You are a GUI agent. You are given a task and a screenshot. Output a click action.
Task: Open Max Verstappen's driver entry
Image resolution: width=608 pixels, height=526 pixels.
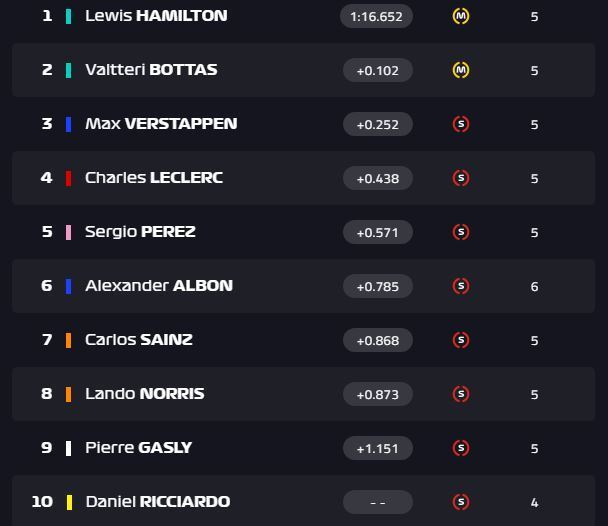click(x=161, y=124)
